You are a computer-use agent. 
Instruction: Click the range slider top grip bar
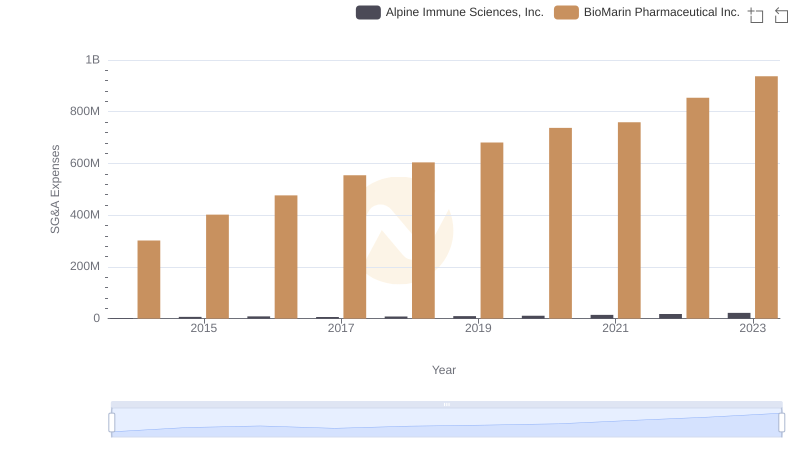coord(446,404)
